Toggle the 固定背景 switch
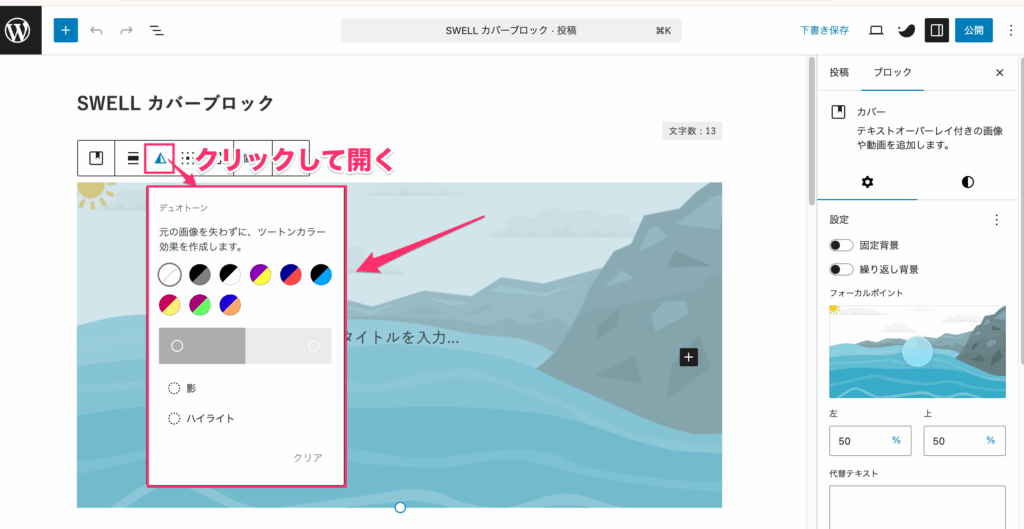 point(841,245)
